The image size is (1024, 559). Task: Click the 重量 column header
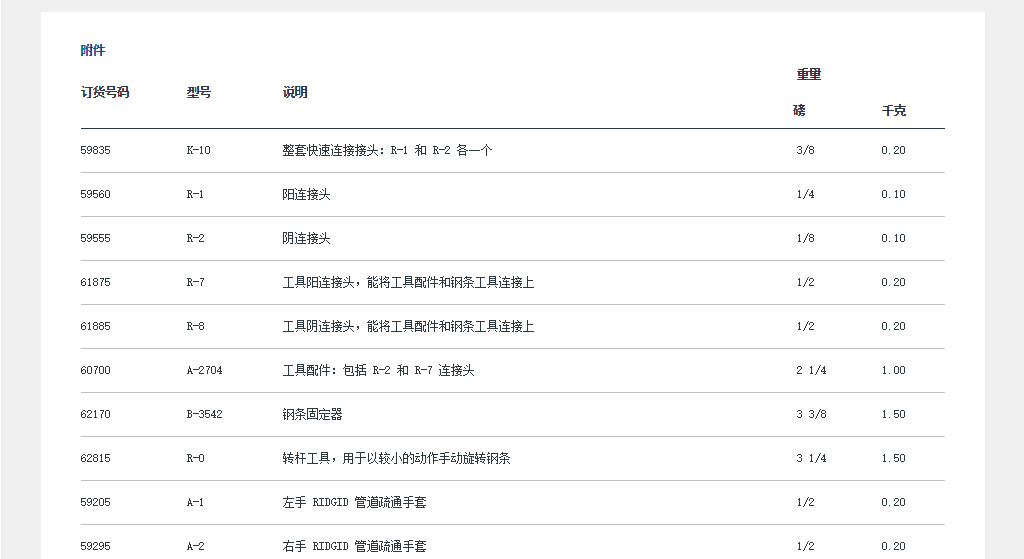(x=809, y=74)
